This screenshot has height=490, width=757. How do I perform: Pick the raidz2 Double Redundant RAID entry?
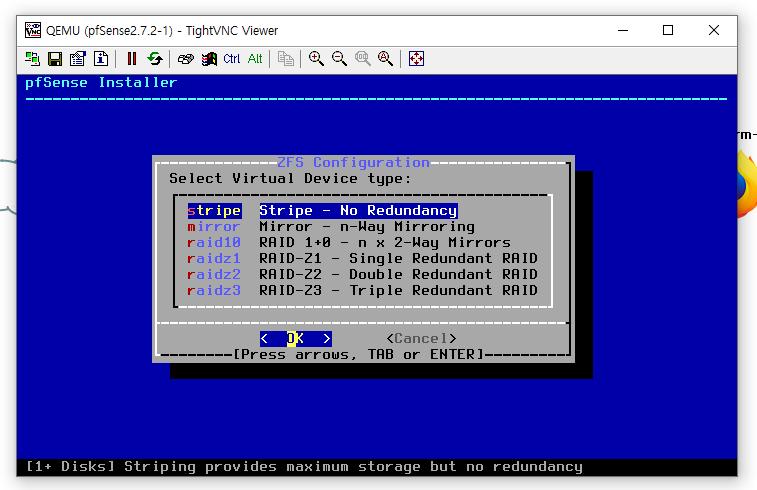[x=363, y=274]
